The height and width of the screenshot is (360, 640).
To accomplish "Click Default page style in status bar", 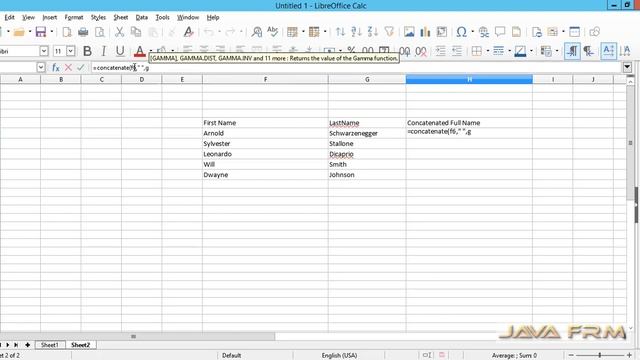I will (x=231, y=356).
